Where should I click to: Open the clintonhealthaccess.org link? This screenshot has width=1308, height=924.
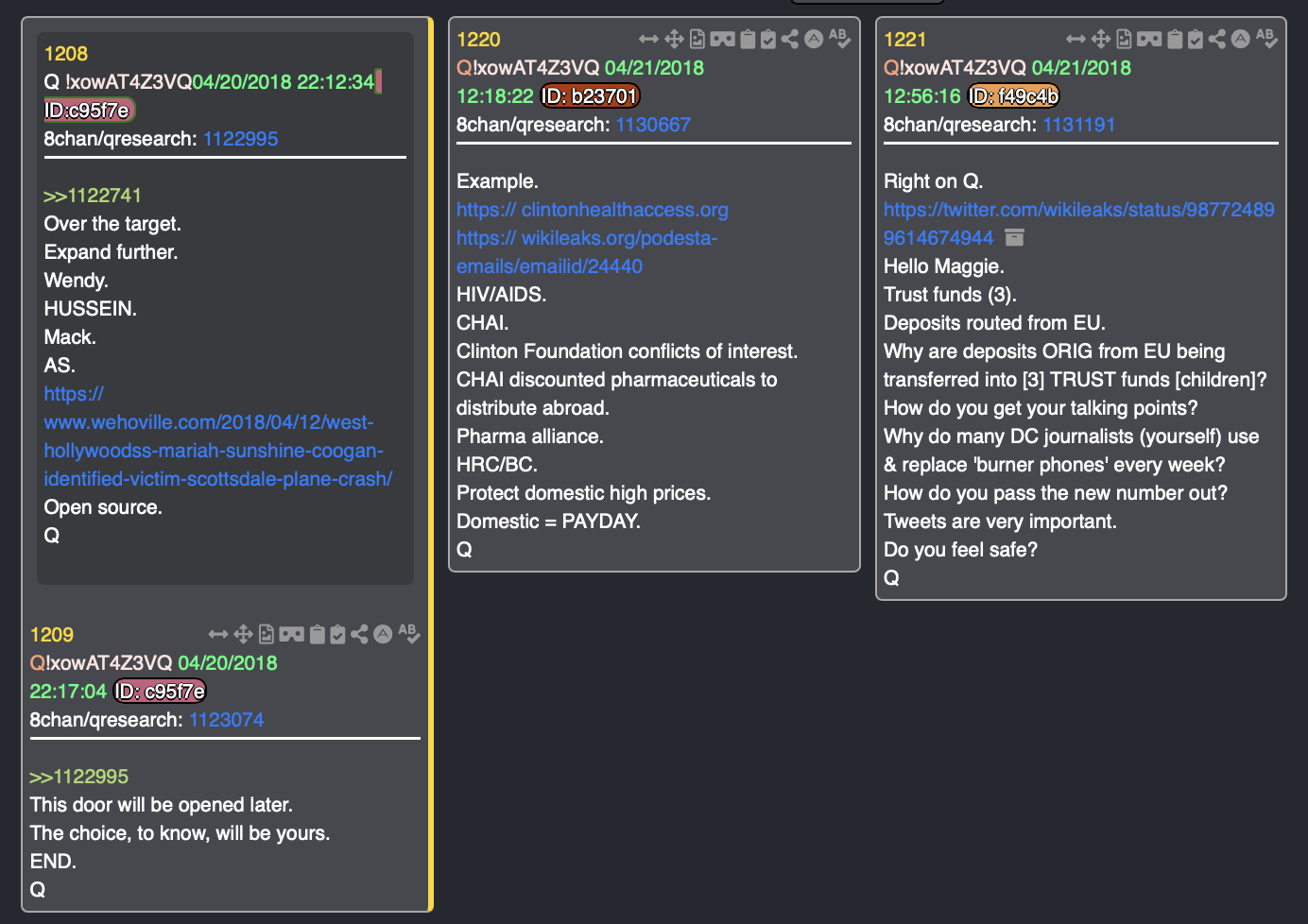593,210
